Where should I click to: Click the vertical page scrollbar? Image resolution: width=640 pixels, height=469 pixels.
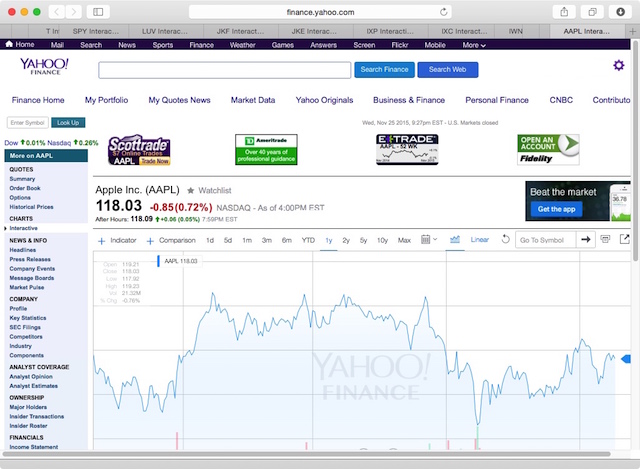coord(636,150)
